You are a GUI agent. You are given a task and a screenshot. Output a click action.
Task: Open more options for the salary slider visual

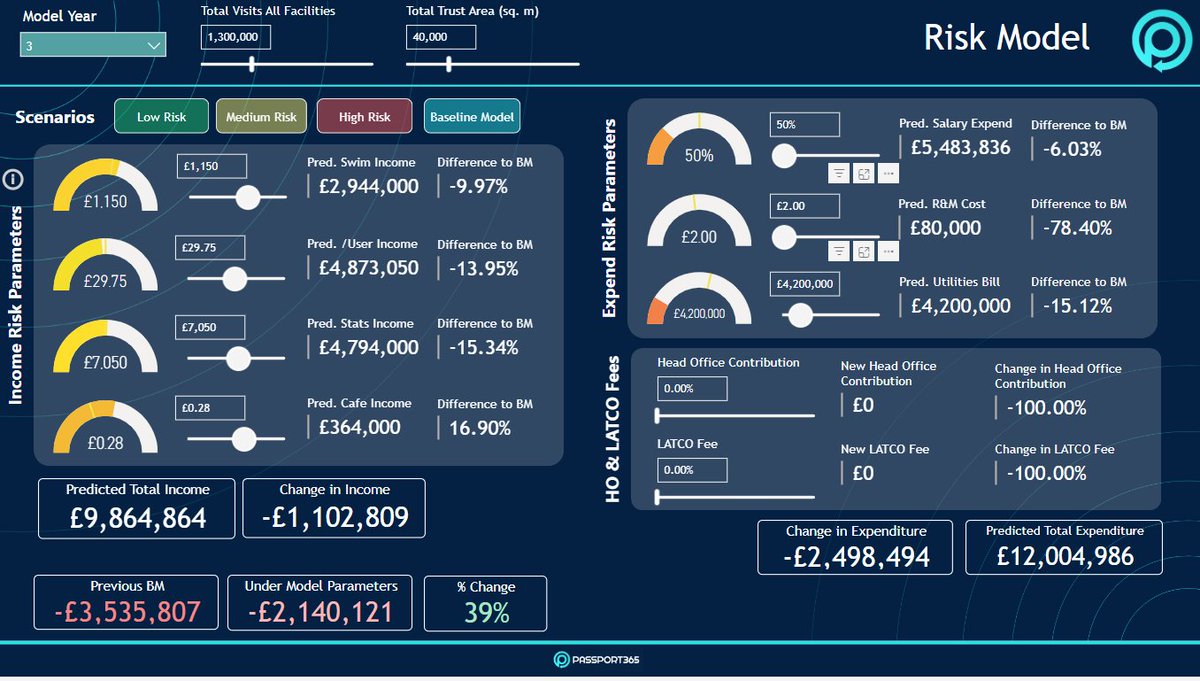[x=886, y=172]
